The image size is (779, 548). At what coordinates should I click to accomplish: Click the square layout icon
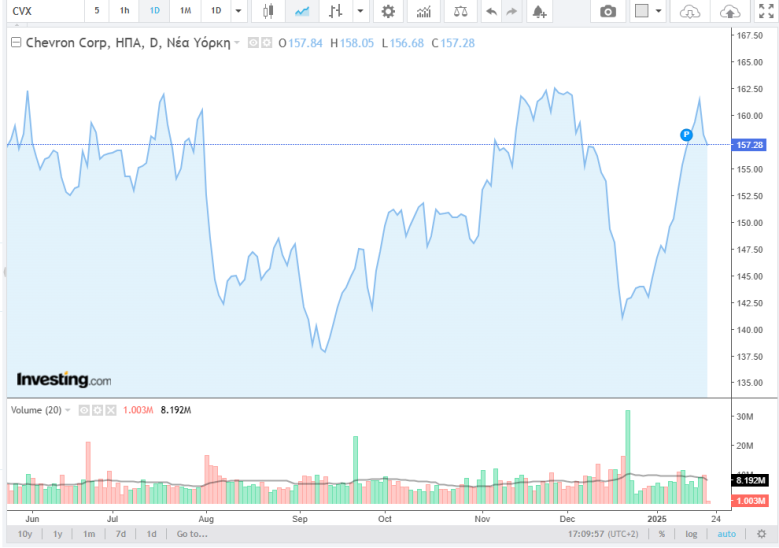(642, 11)
